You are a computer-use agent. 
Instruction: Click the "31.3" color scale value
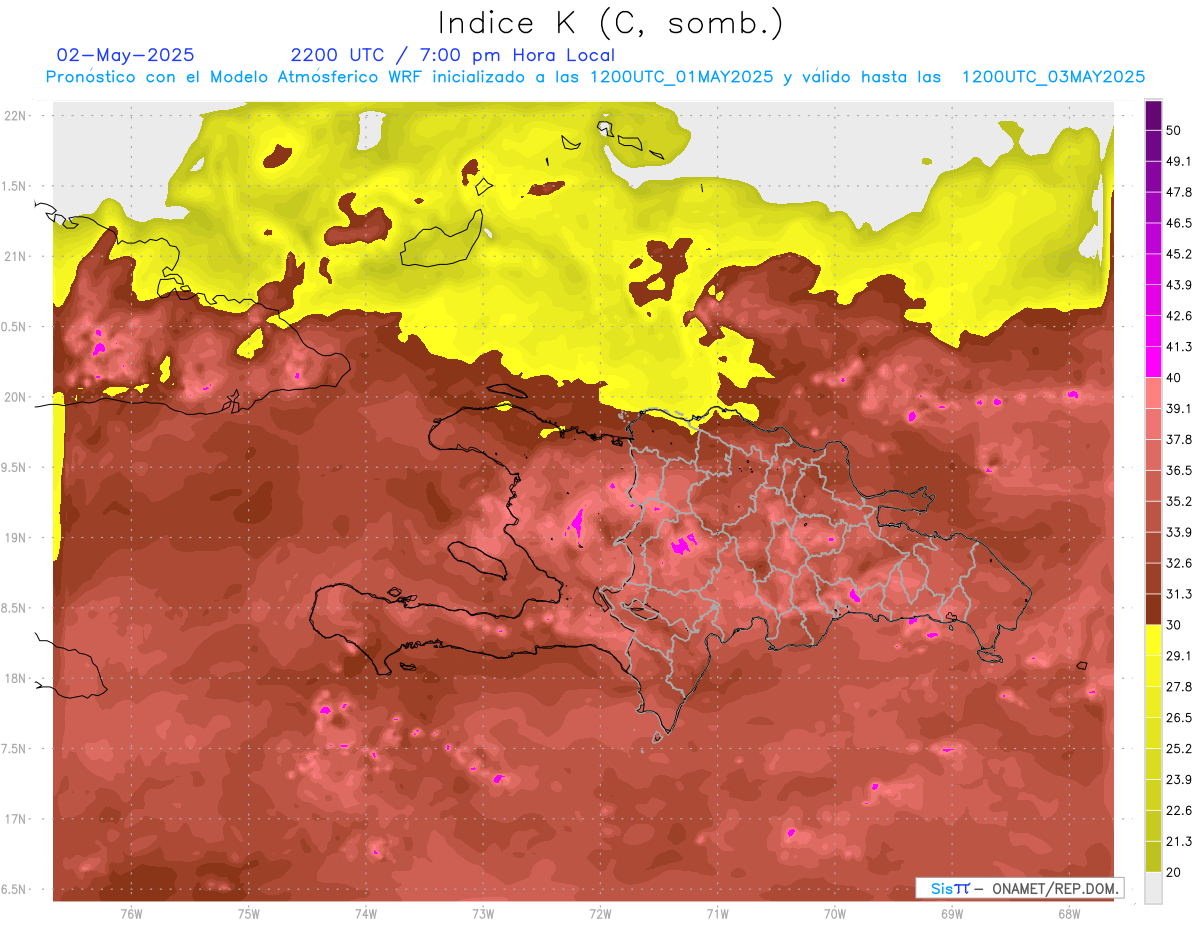tap(1178, 594)
